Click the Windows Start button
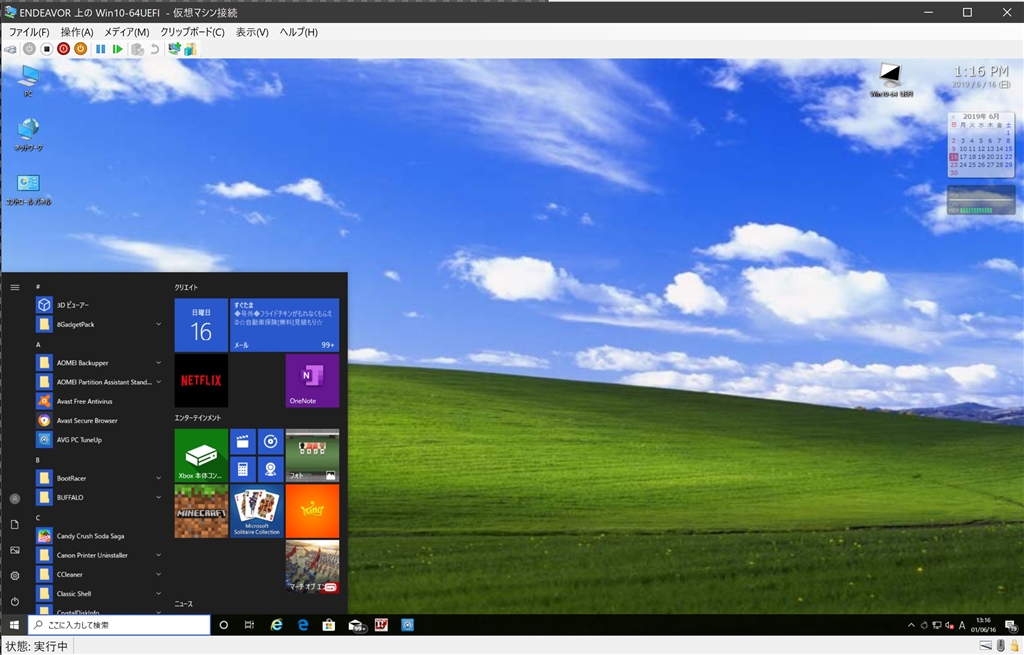The image size is (1024, 655). pos(14,626)
